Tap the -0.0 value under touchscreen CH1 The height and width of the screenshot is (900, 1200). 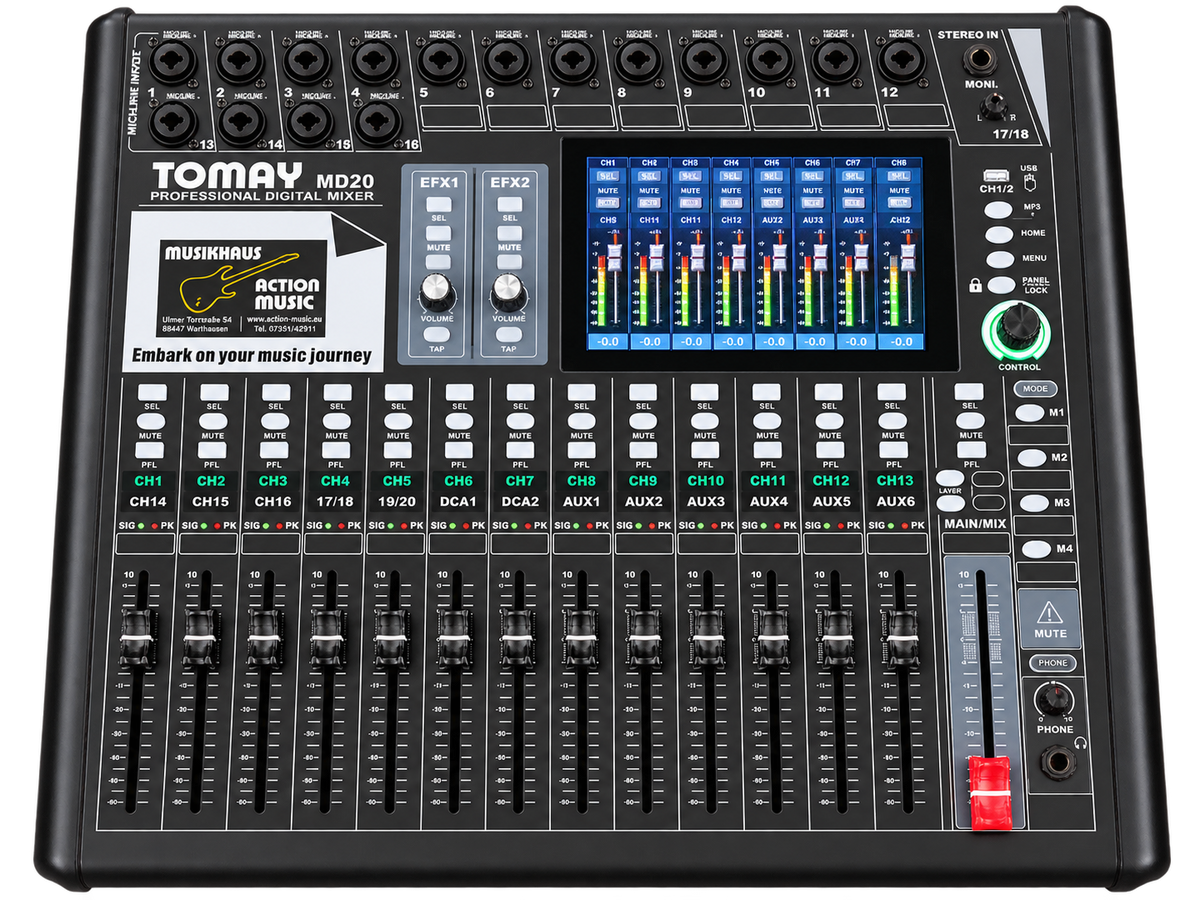pos(608,341)
